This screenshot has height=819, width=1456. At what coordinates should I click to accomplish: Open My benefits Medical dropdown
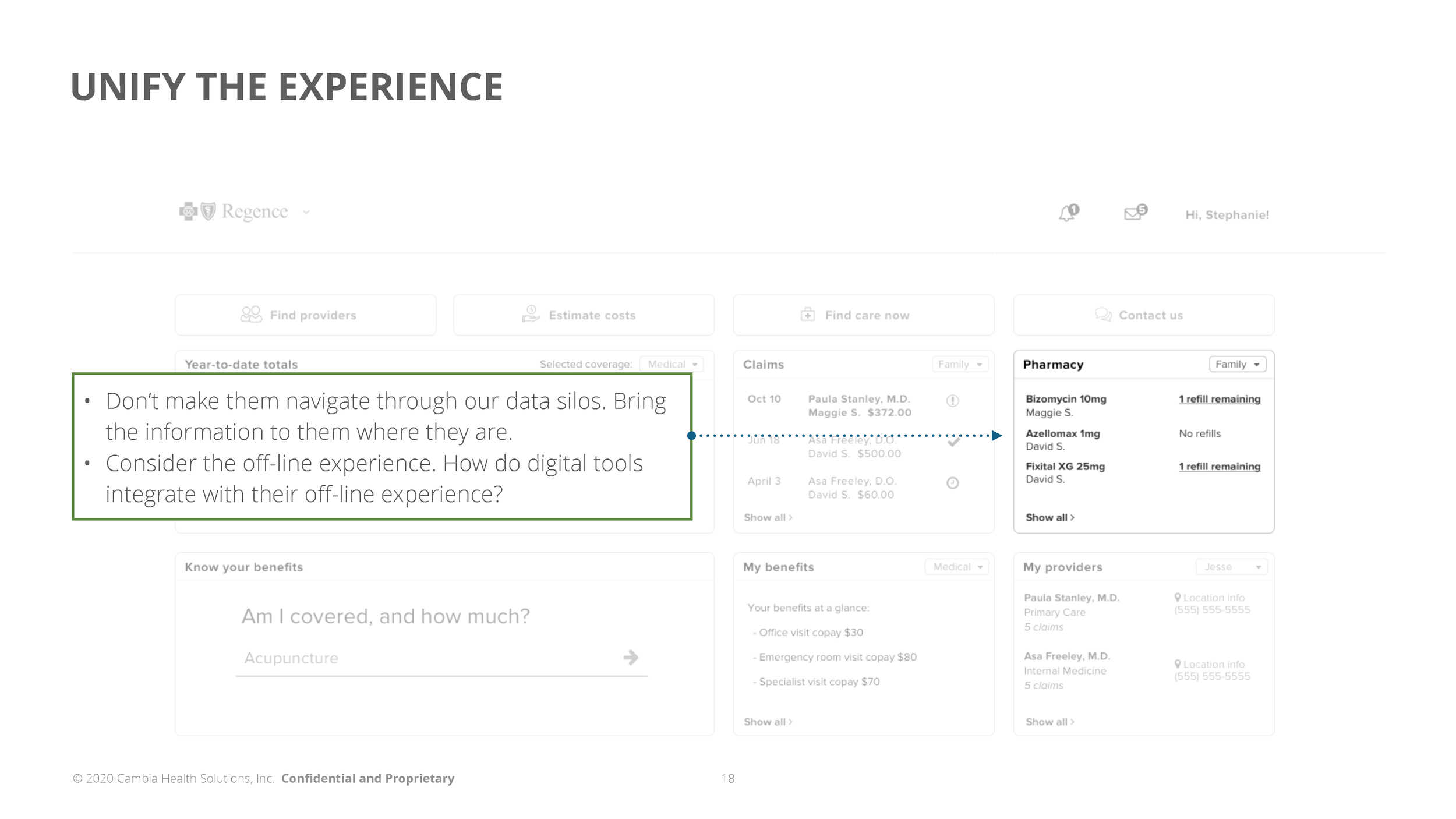[x=957, y=567]
